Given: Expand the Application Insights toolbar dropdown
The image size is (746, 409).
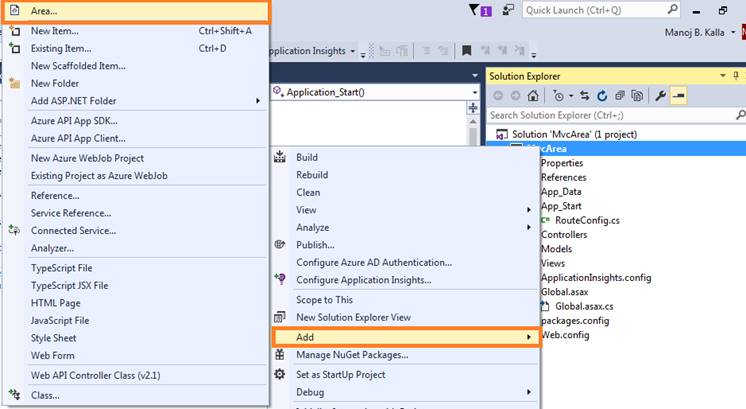Looking at the screenshot, I should (353, 51).
